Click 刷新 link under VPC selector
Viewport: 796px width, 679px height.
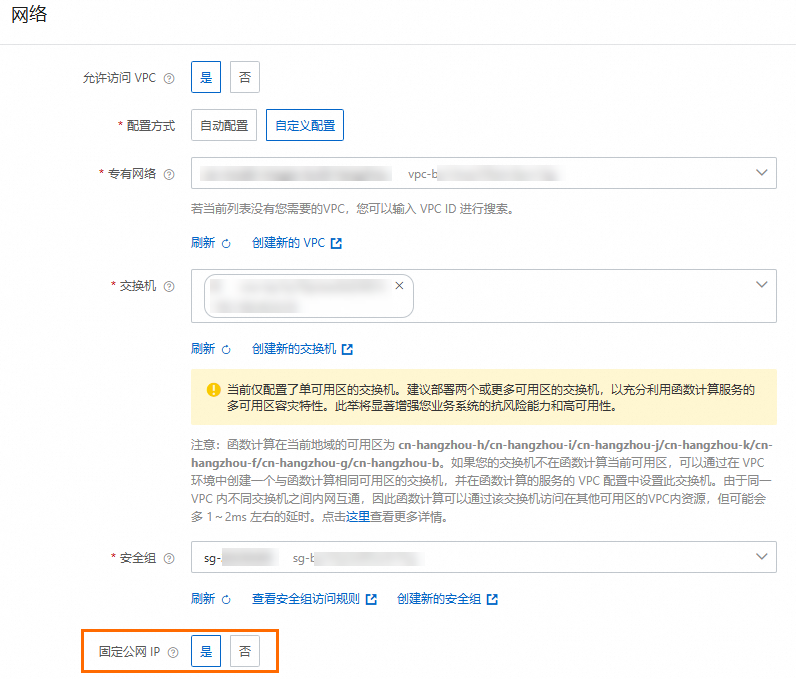point(203,243)
